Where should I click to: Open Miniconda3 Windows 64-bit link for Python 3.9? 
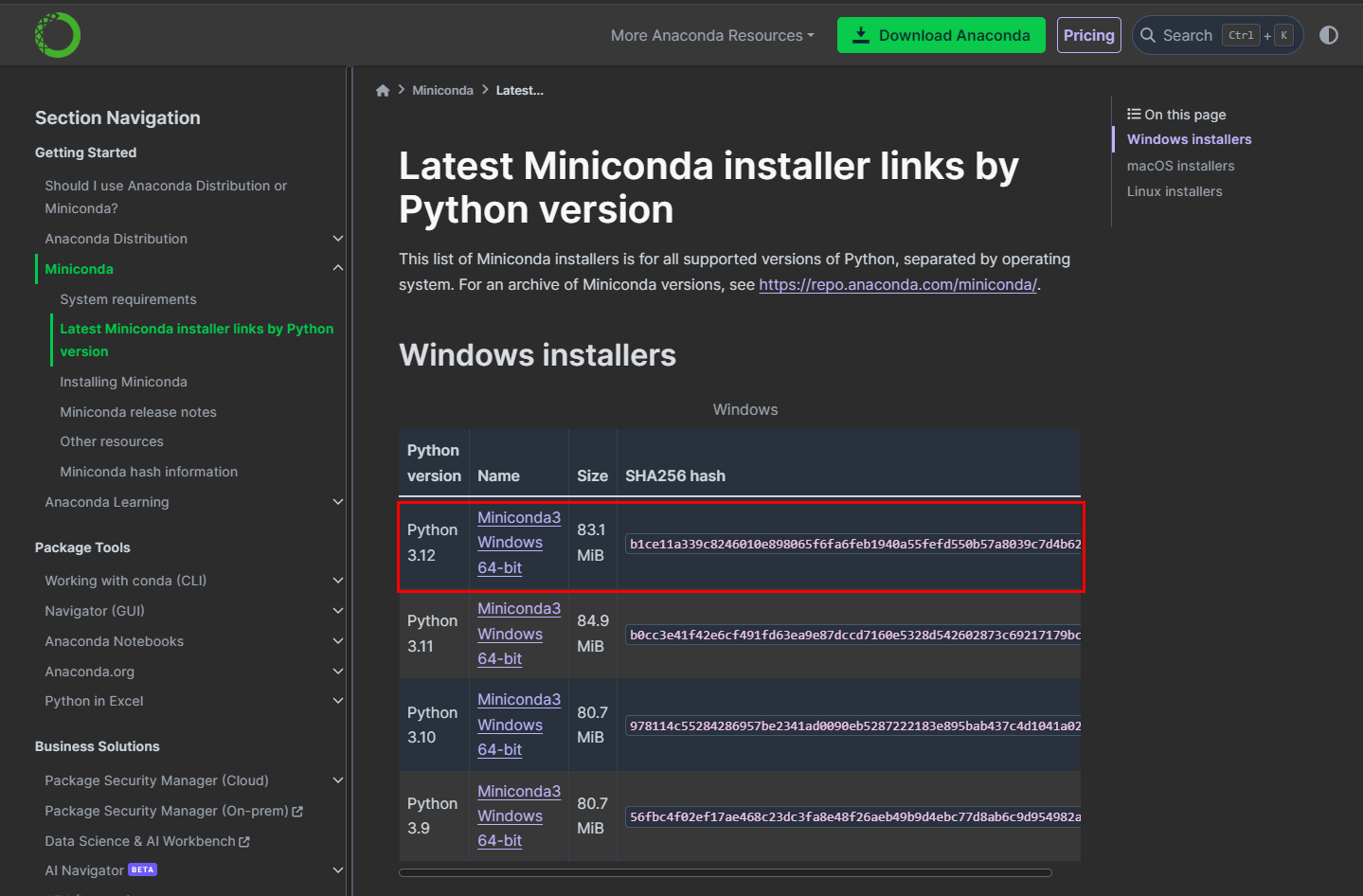click(519, 815)
